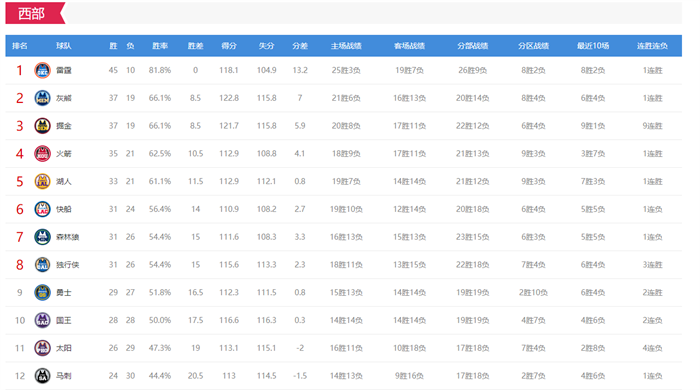The image size is (700, 390).
Task: Click the rank 1 number in first row
Action: click(x=20, y=71)
